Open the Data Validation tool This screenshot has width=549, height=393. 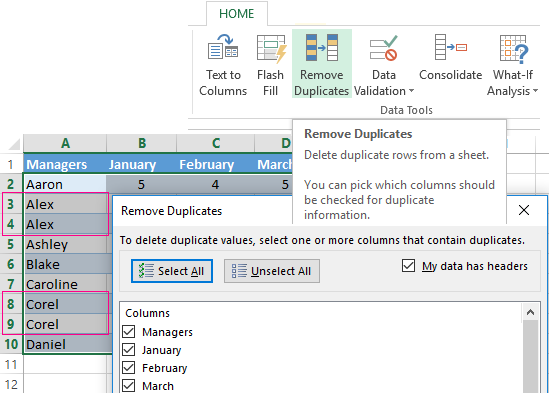[x=384, y=65]
